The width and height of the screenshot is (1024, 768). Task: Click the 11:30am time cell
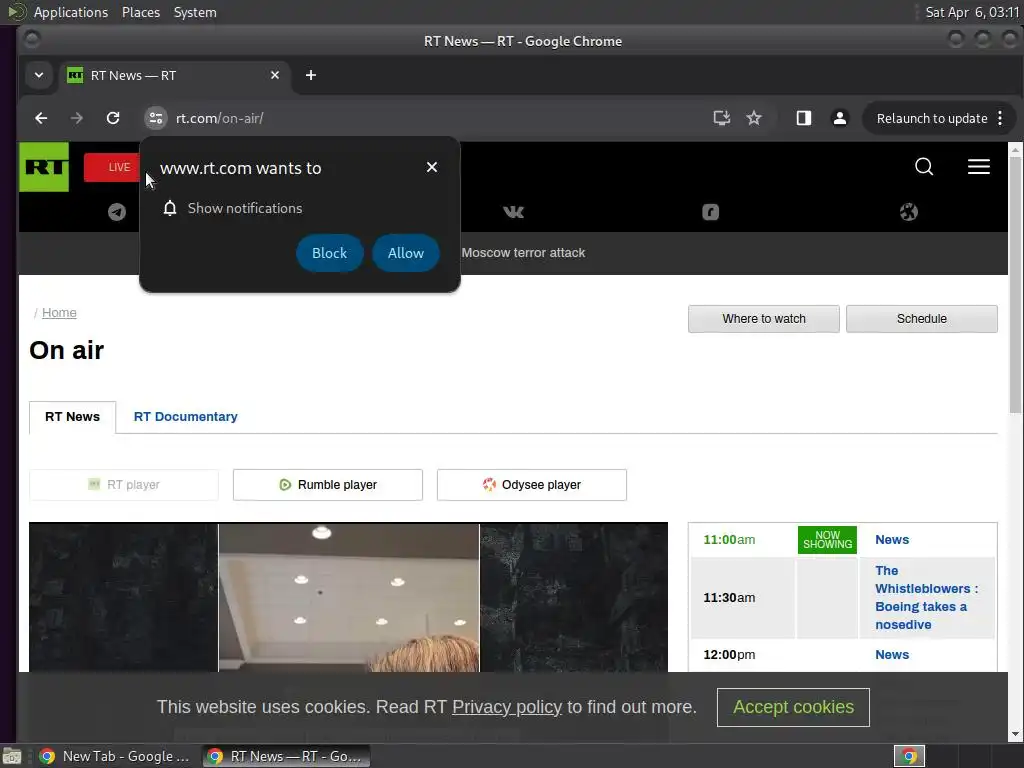tap(729, 598)
